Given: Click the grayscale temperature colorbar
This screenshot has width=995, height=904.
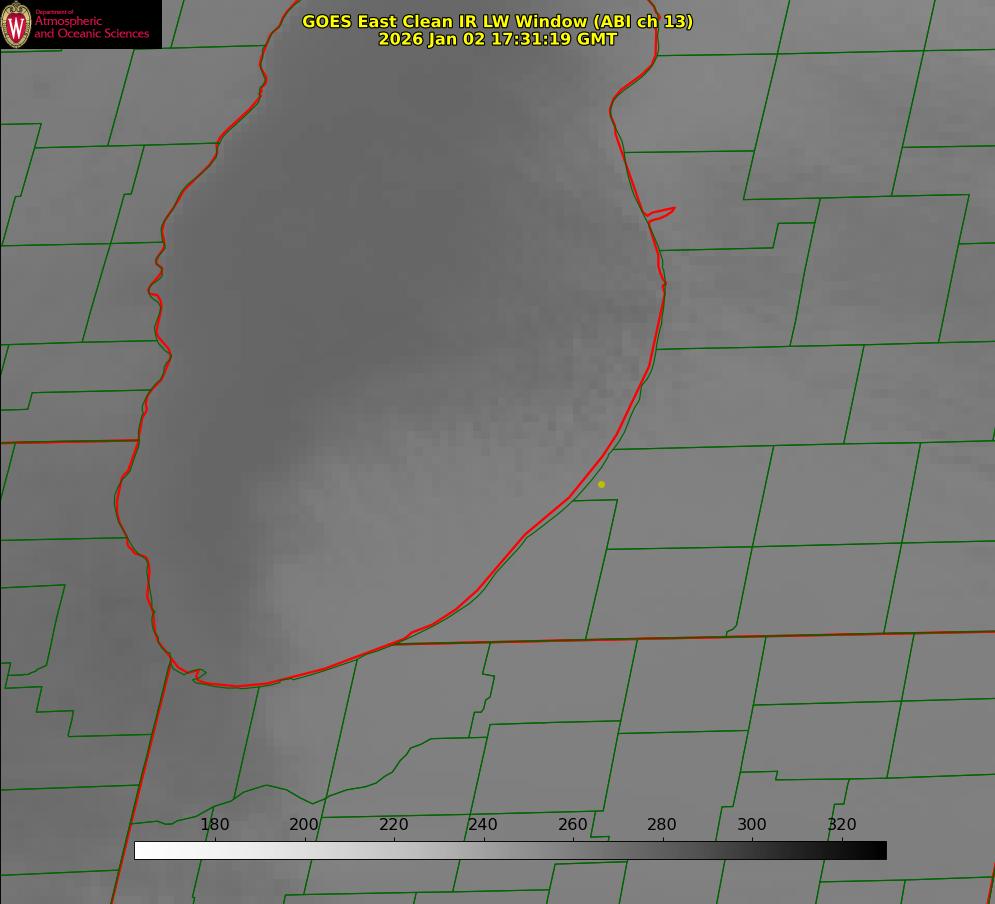Looking at the screenshot, I should click(510, 850).
